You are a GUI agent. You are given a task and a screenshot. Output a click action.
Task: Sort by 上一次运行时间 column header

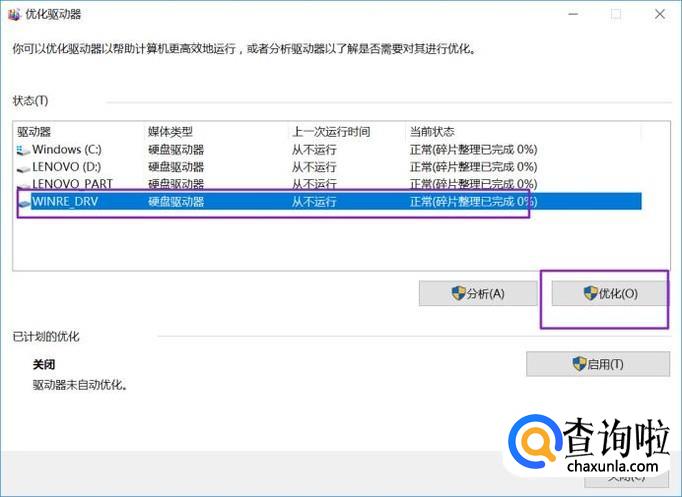click(x=331, y=132)
